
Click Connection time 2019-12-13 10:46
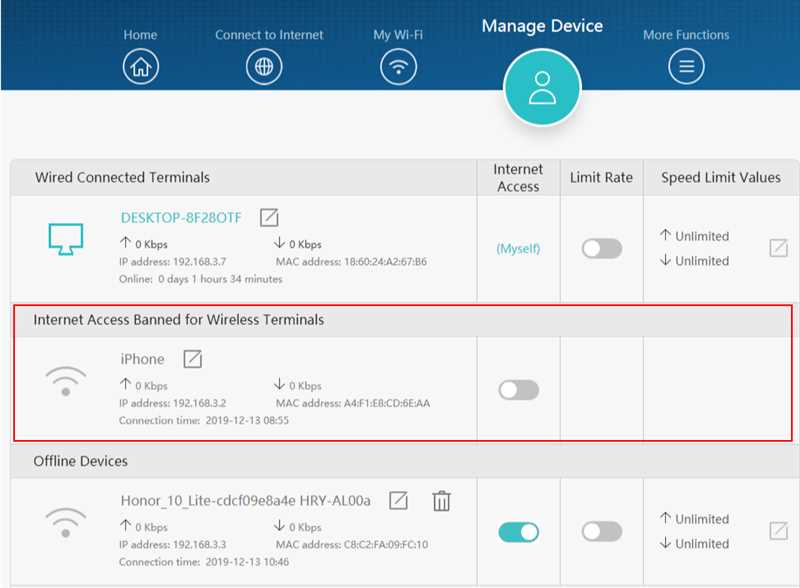(x=204, y=562)
